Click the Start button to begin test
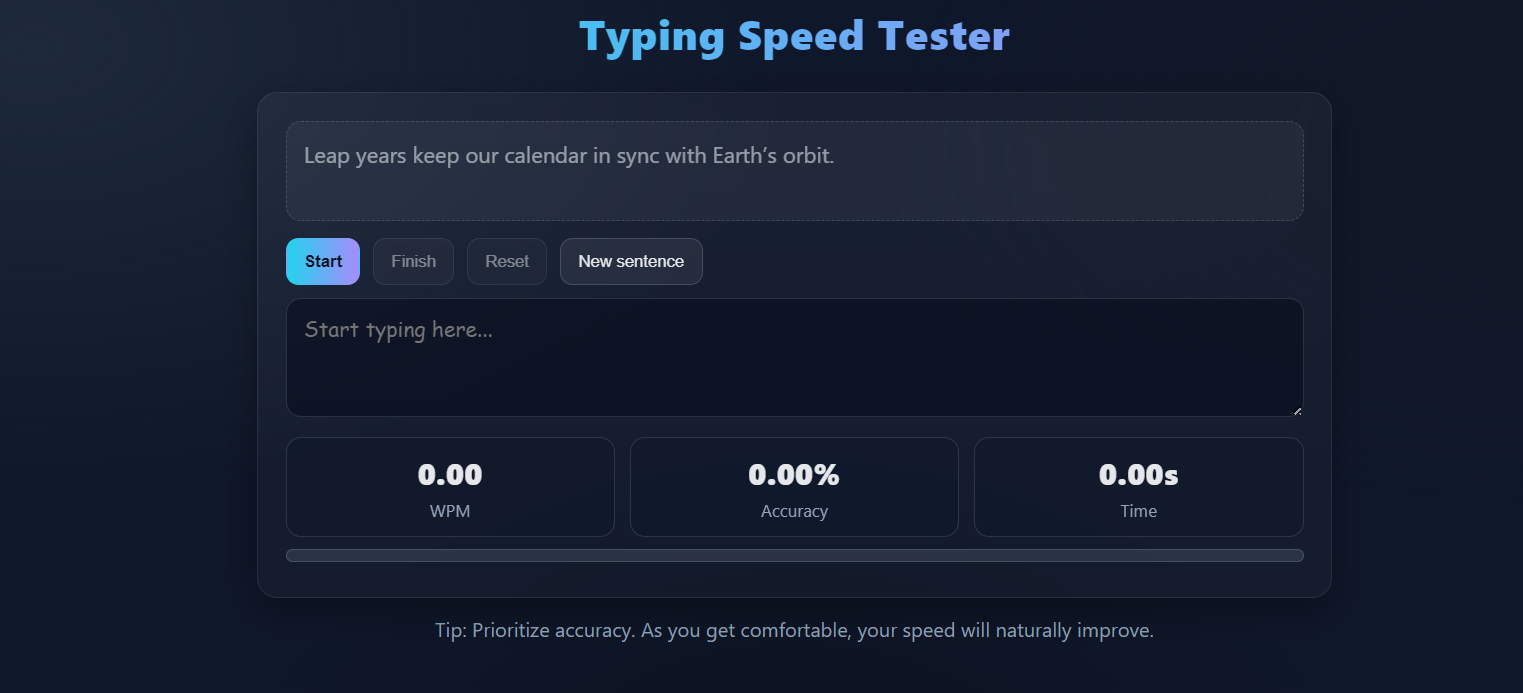This screenshot has height=693, width=1523. click(x=322, y=261)
